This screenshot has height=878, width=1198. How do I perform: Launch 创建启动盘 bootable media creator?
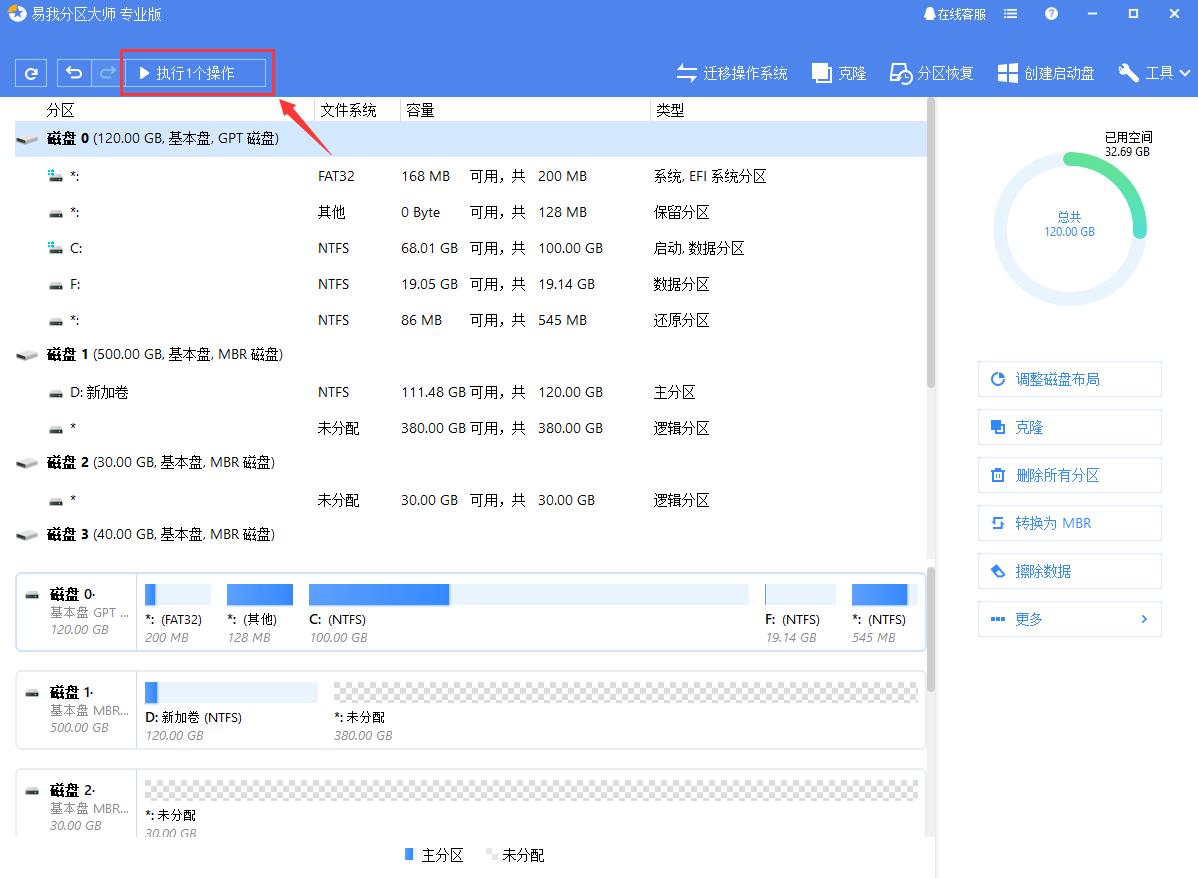click(1045, 72)
